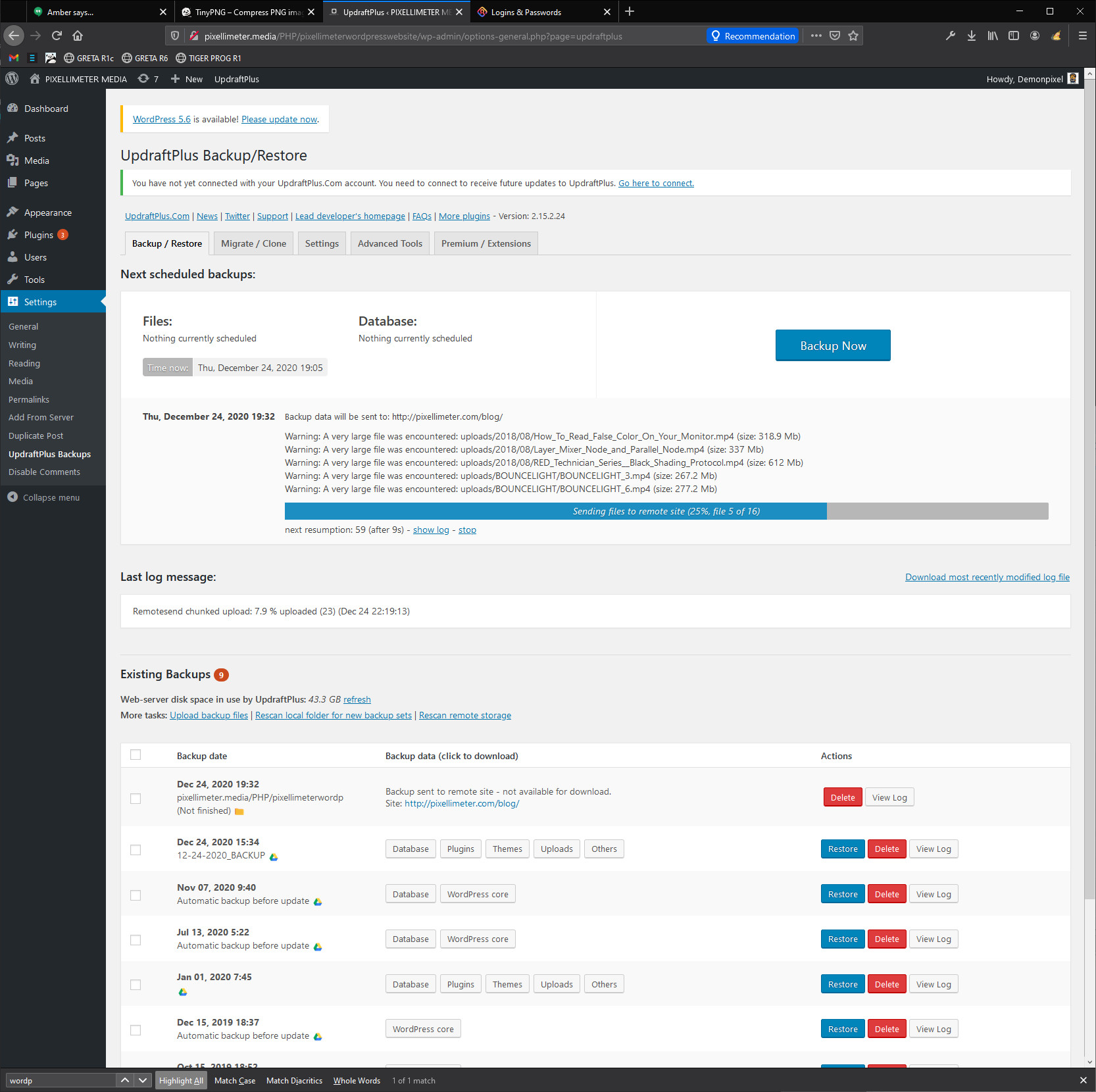Open the Gmail bookmark icon

coord(13,58)
